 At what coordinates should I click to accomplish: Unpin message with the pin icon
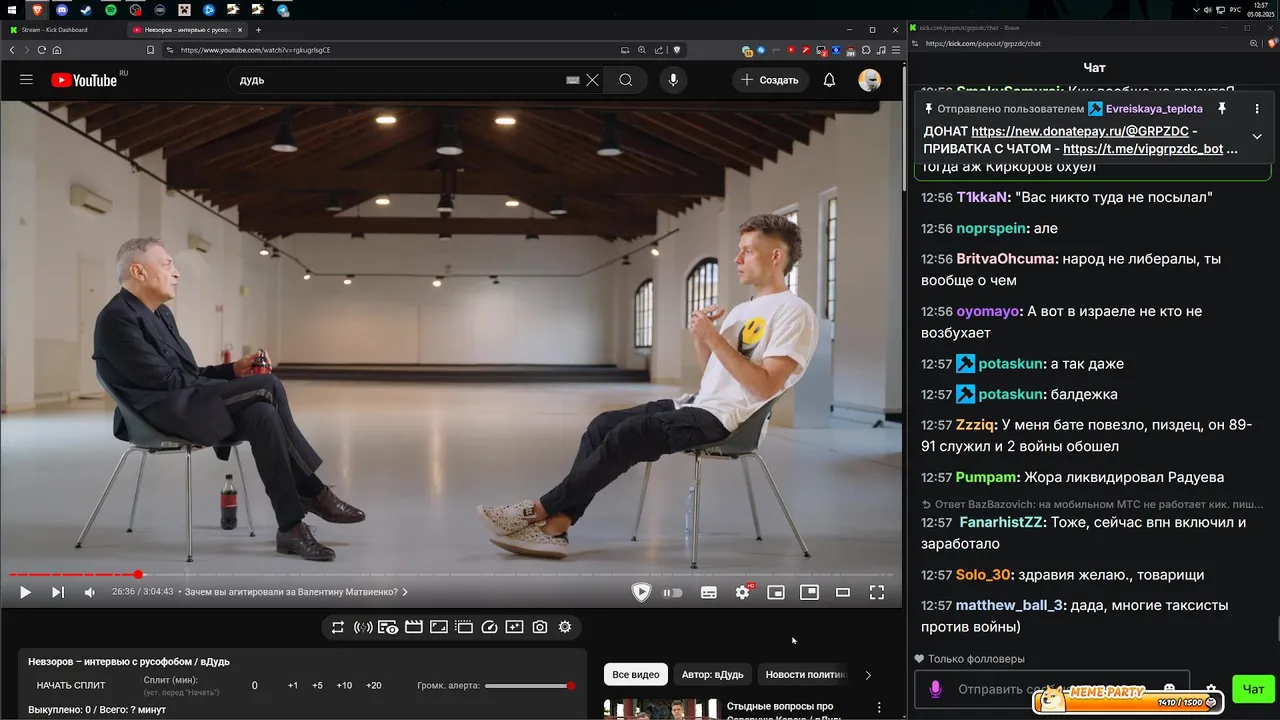[x=1221, y=108]
